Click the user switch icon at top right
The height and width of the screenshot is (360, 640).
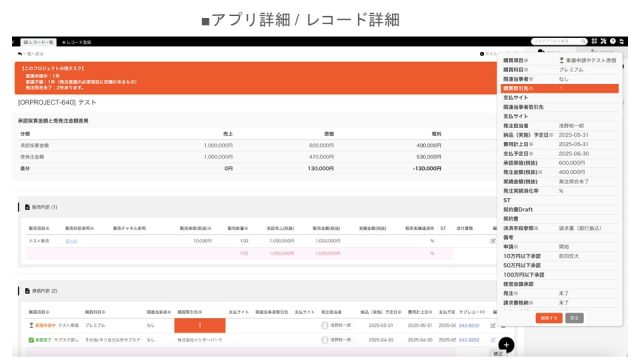[622, 41]
